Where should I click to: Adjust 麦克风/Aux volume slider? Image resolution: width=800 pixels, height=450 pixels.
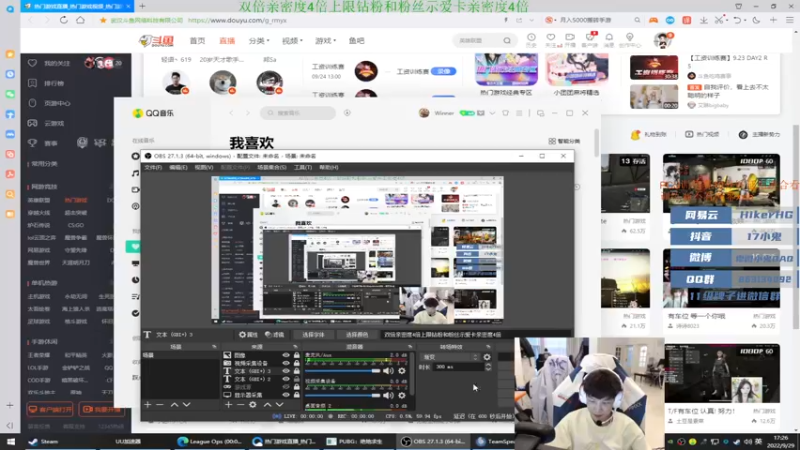pos(343,371)
